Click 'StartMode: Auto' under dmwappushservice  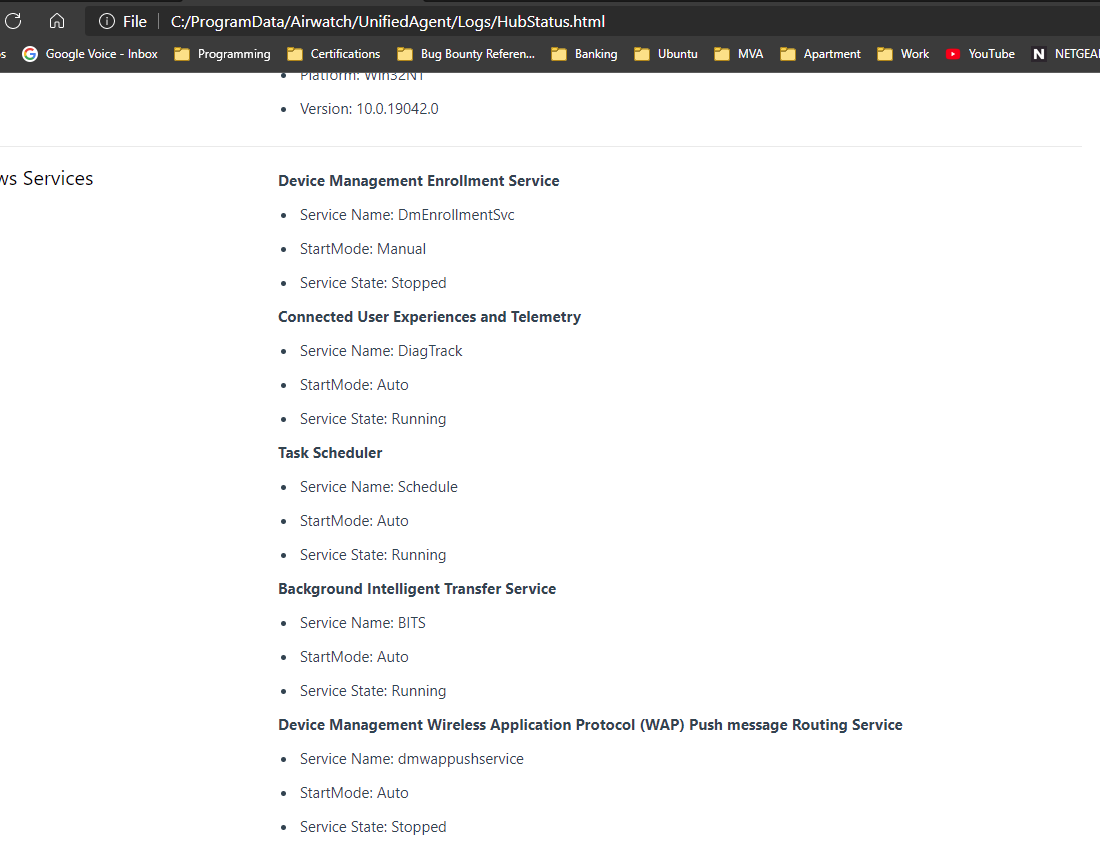(354, 793)
